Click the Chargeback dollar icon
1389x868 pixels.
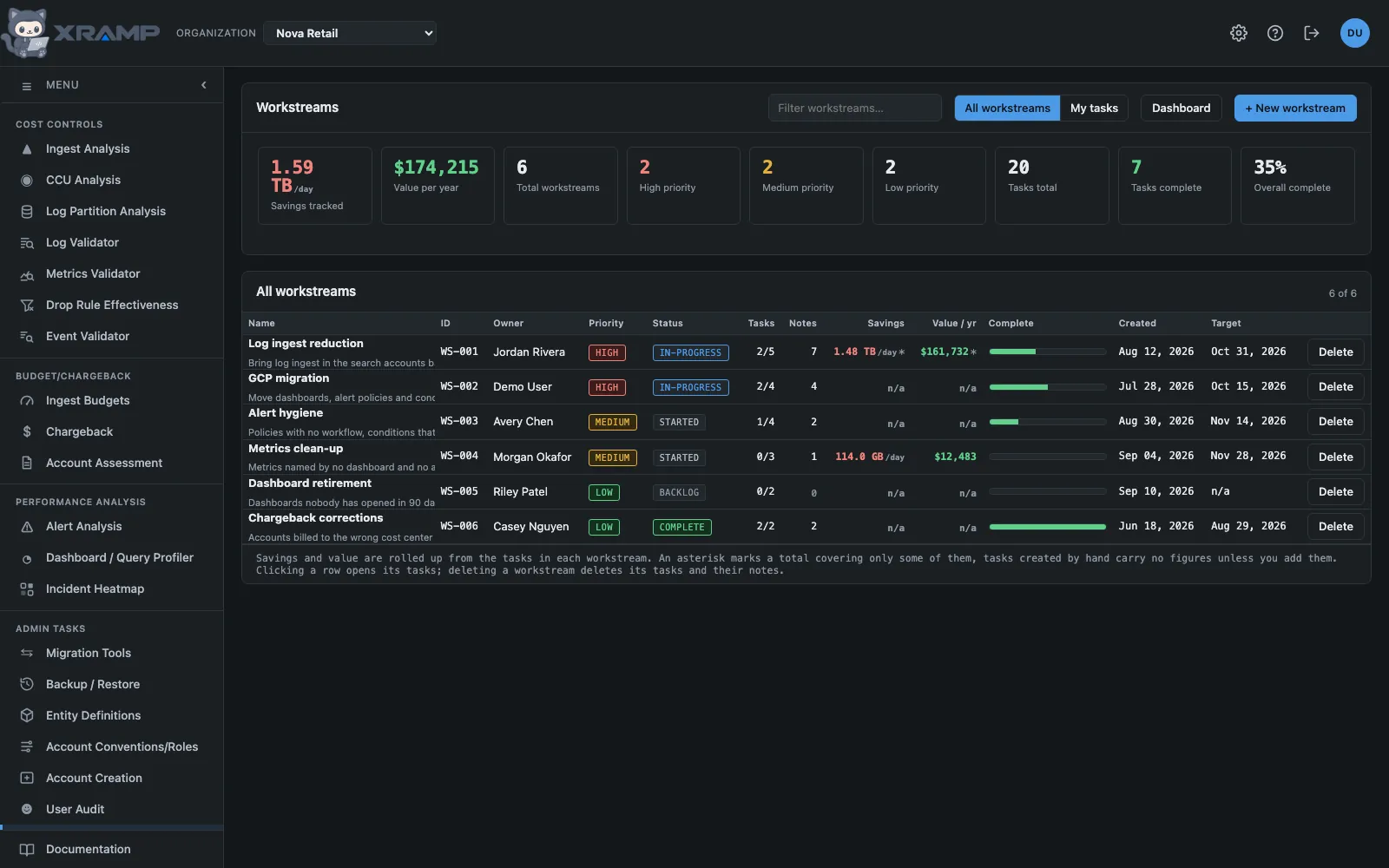[x=27, y=432]
